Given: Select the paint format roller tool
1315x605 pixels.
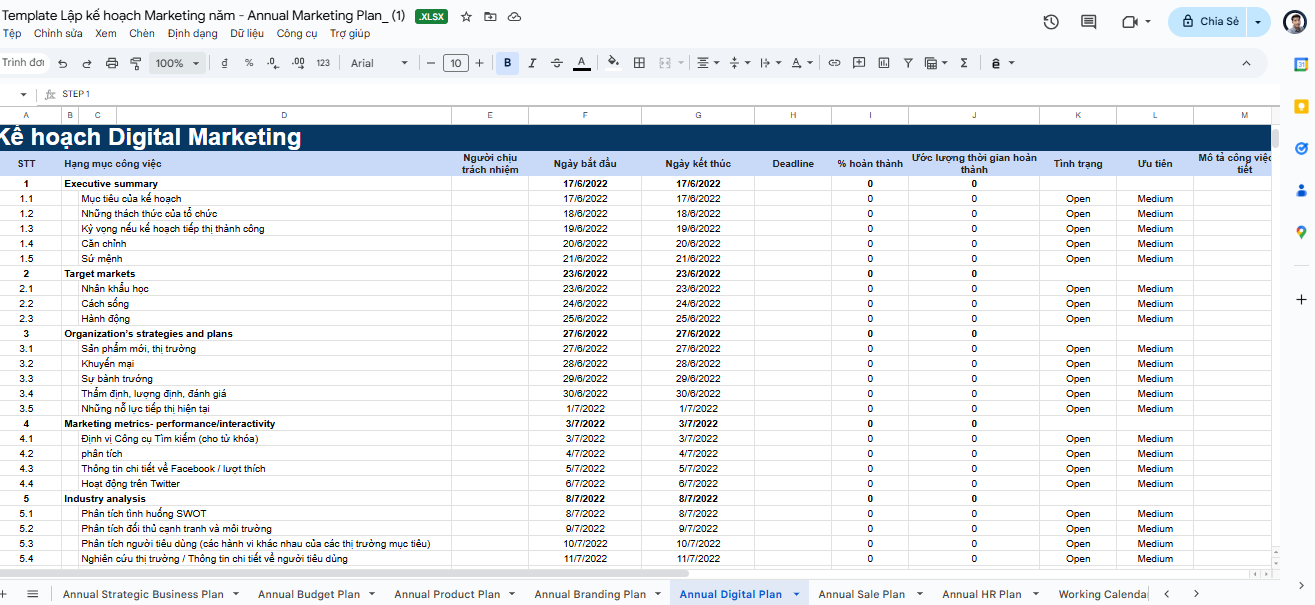Looking at the screenshot, I should [x=136, y=63].
